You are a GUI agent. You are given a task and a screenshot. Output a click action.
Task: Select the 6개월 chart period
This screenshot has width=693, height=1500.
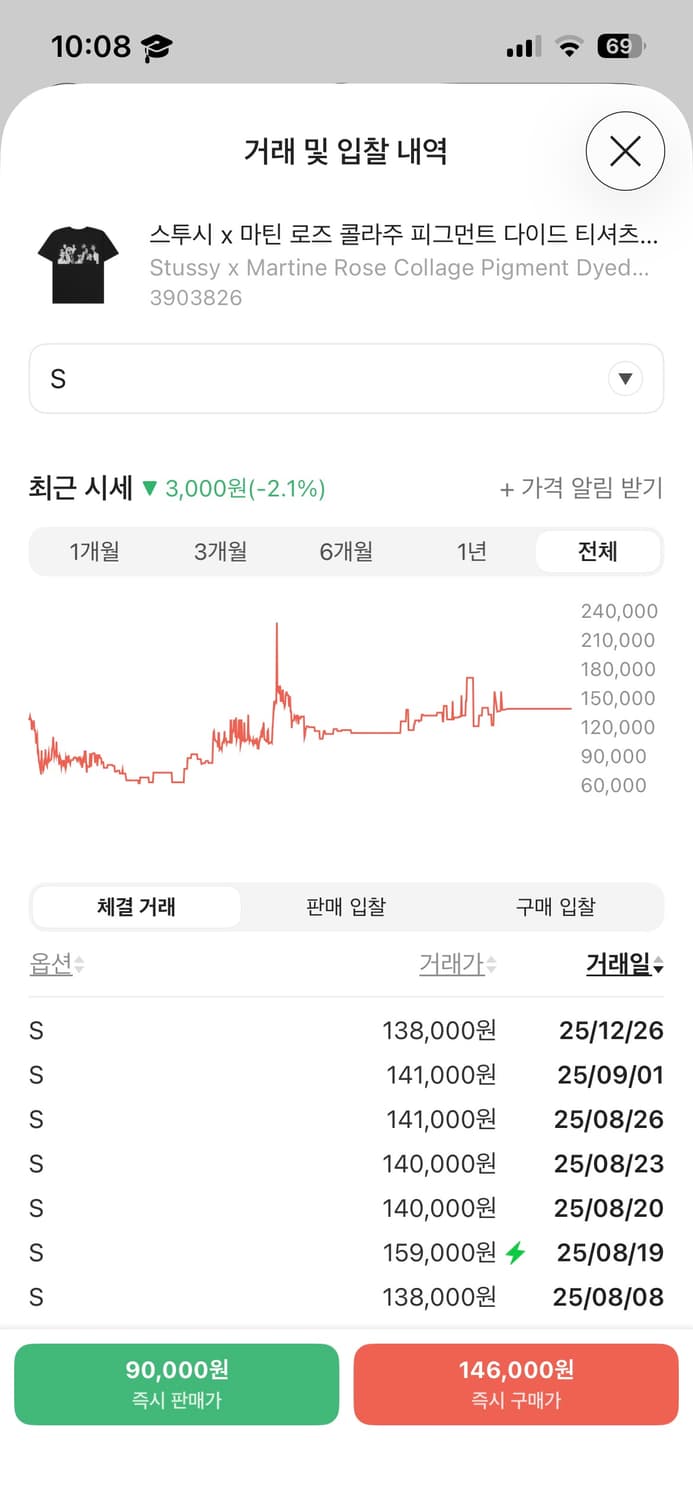(x=346, y=551)
